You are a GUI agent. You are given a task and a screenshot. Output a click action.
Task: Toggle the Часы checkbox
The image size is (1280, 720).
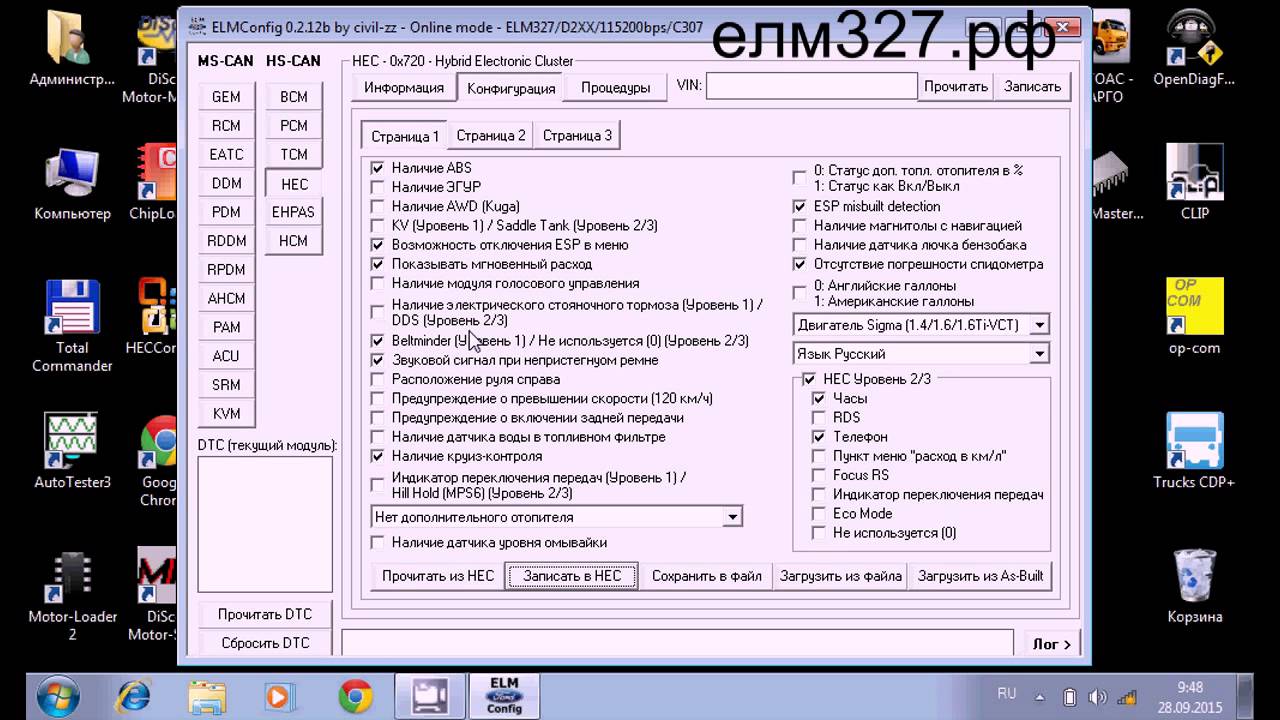(x=819, y=398)
